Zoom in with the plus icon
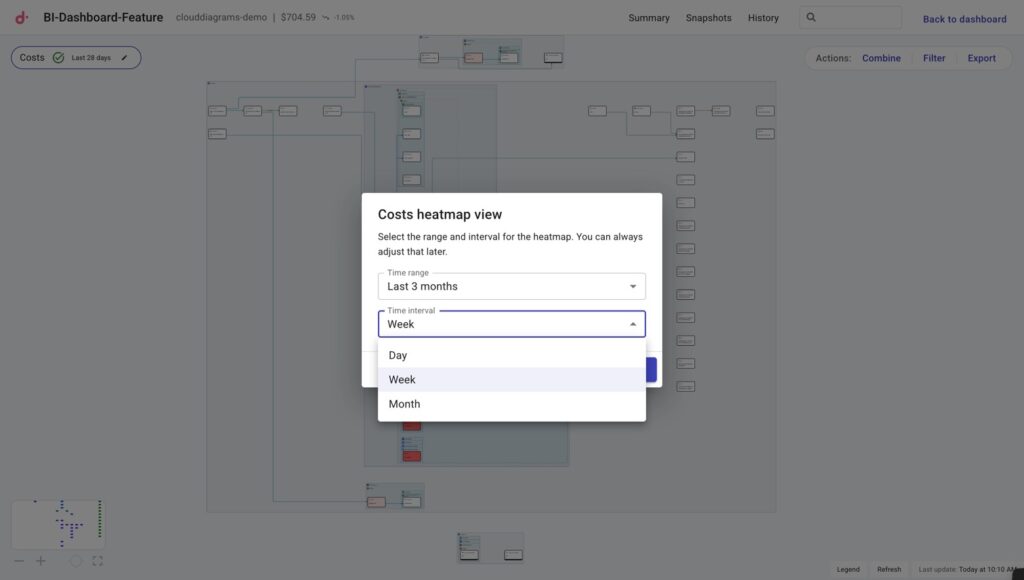This screenshot has height=580, width=1024. (41, 561)
